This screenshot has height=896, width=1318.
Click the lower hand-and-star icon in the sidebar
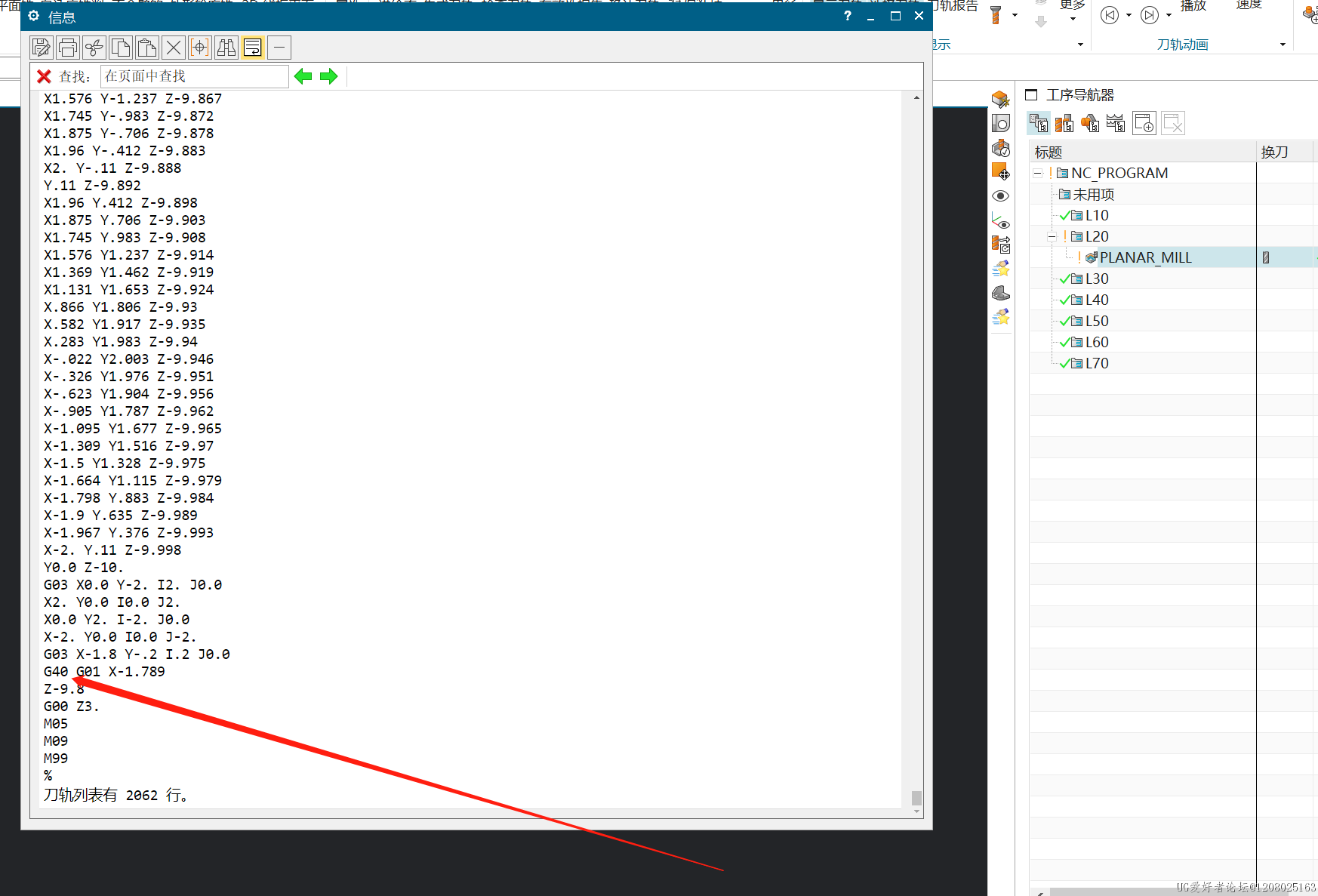click(1001, 317)
